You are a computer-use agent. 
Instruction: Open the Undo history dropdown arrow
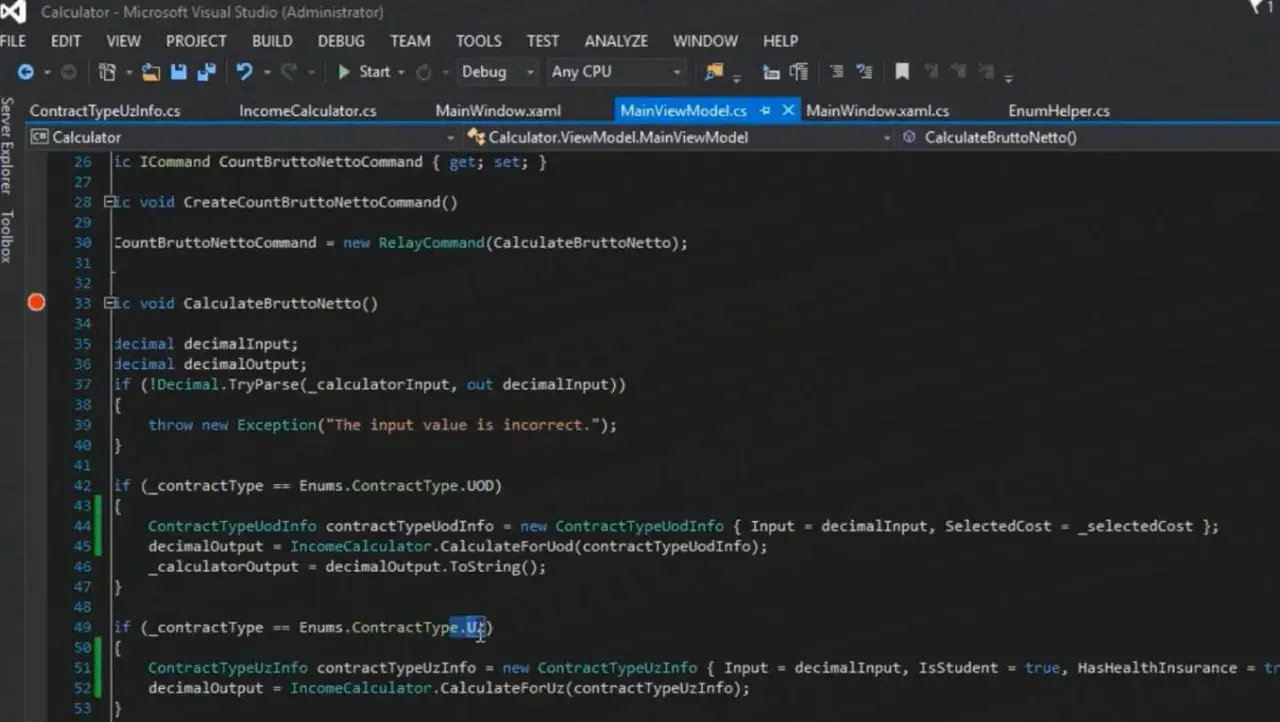pyautogui.click(x=266, y=72)
